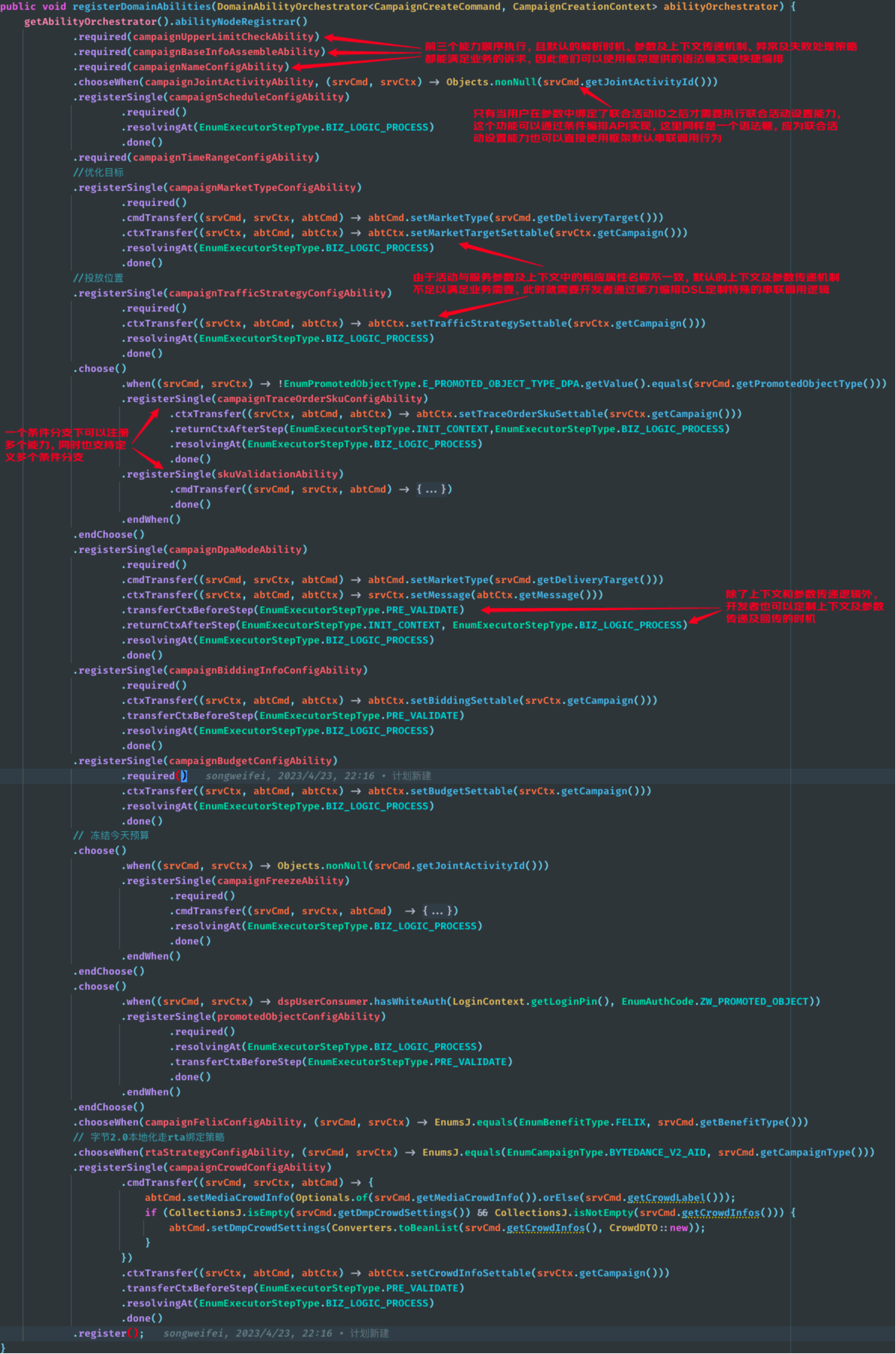Click BYTEDANCE_V2_AID enum value

(x=657, y=1153)
